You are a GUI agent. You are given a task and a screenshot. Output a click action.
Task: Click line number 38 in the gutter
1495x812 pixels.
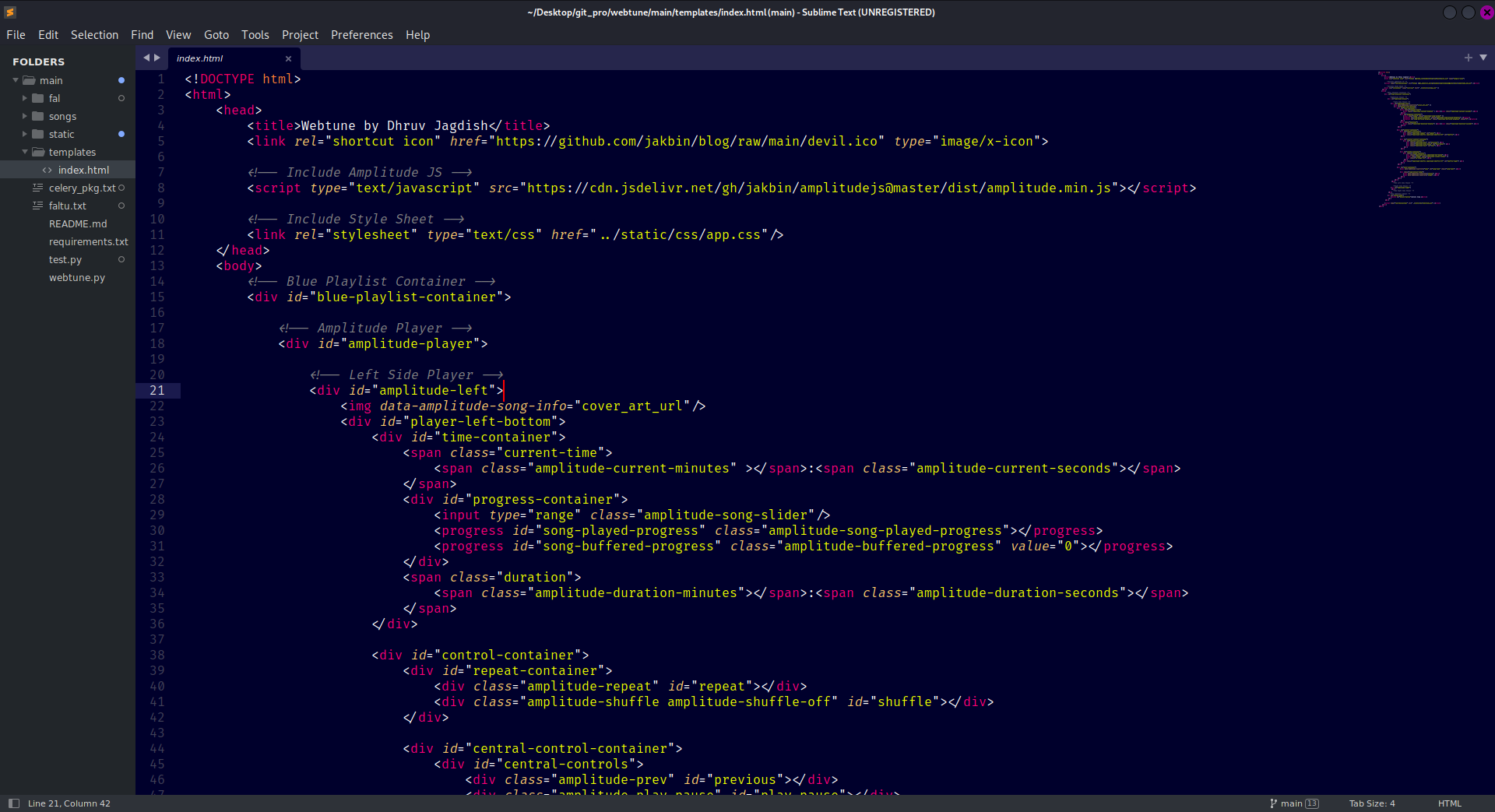click(157, 655)
